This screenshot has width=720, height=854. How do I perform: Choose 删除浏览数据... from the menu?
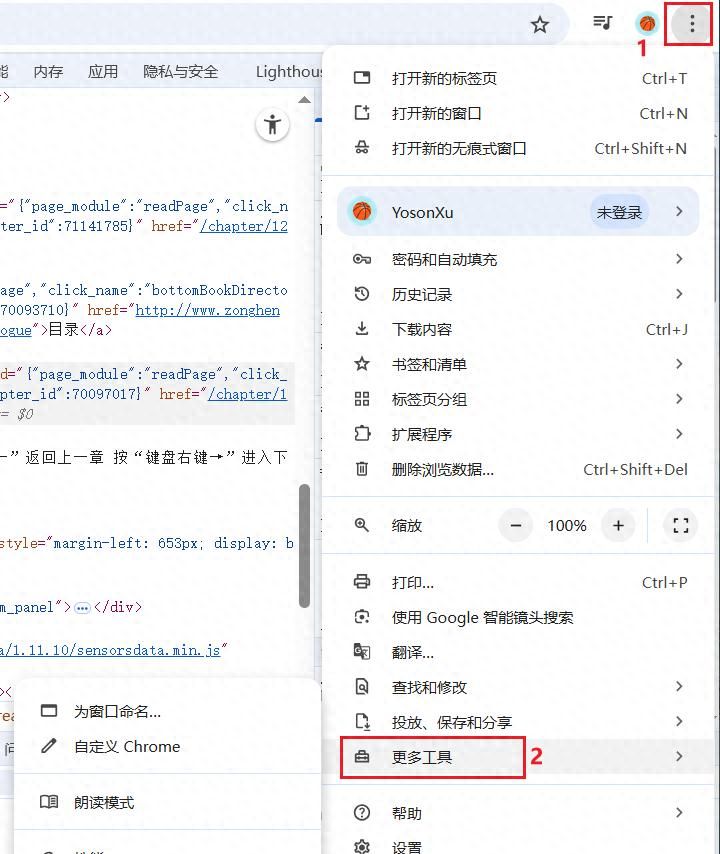(x=517, y=469)
